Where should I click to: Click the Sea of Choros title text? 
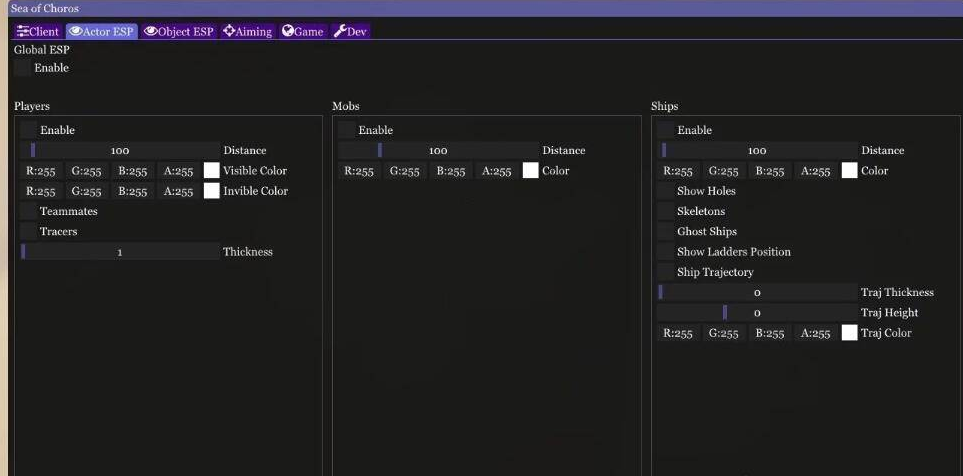tap(45, 9)
